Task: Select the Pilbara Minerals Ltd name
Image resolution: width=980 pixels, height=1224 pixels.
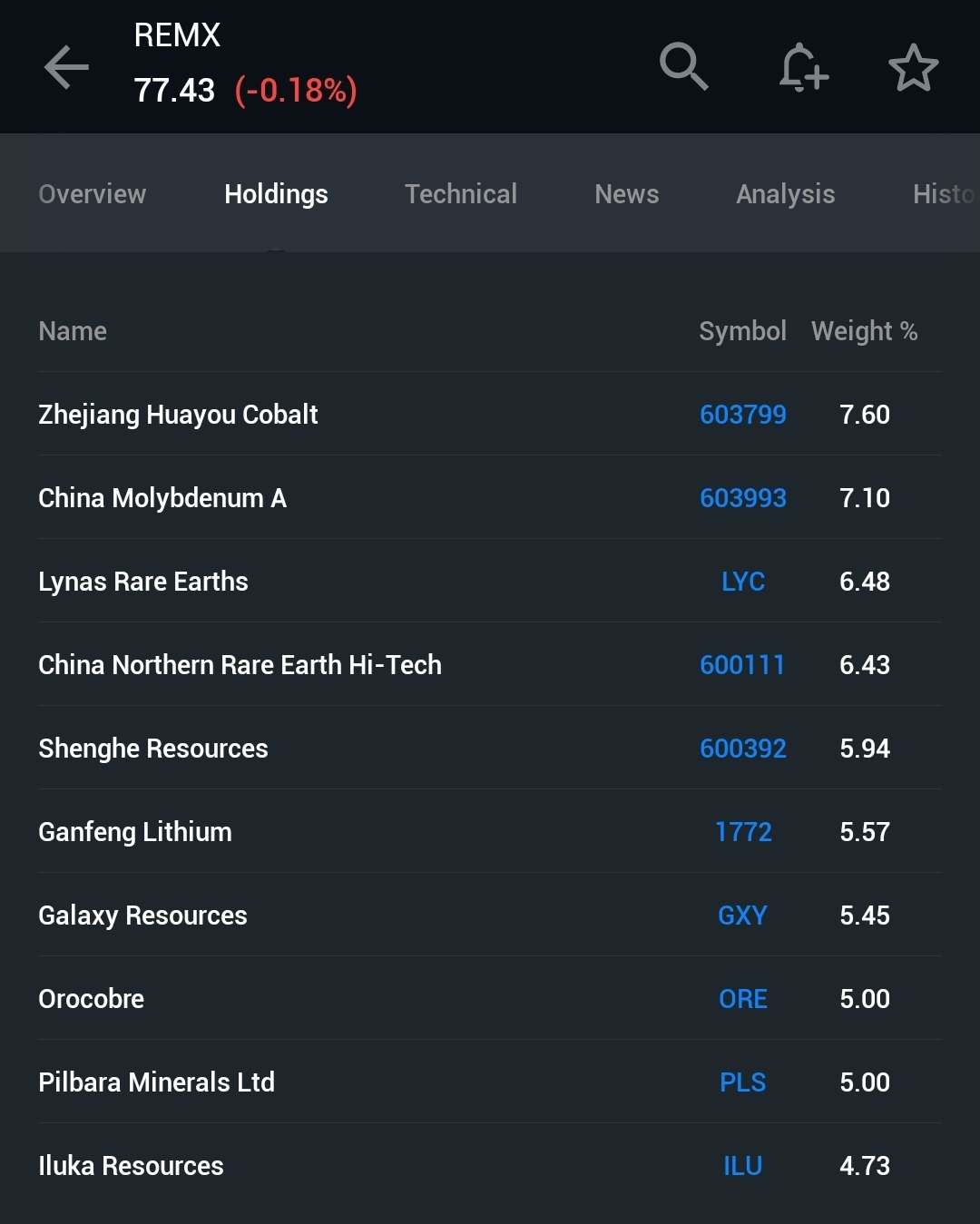Action: point(156,1082)
